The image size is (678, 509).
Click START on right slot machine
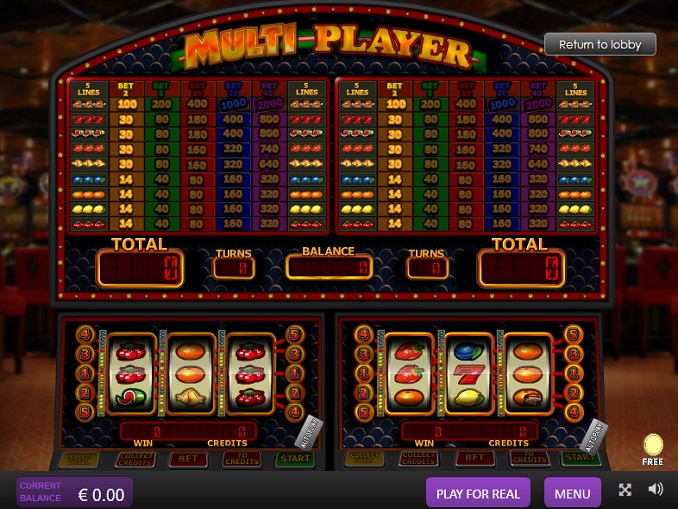click(x=579, y=458)
